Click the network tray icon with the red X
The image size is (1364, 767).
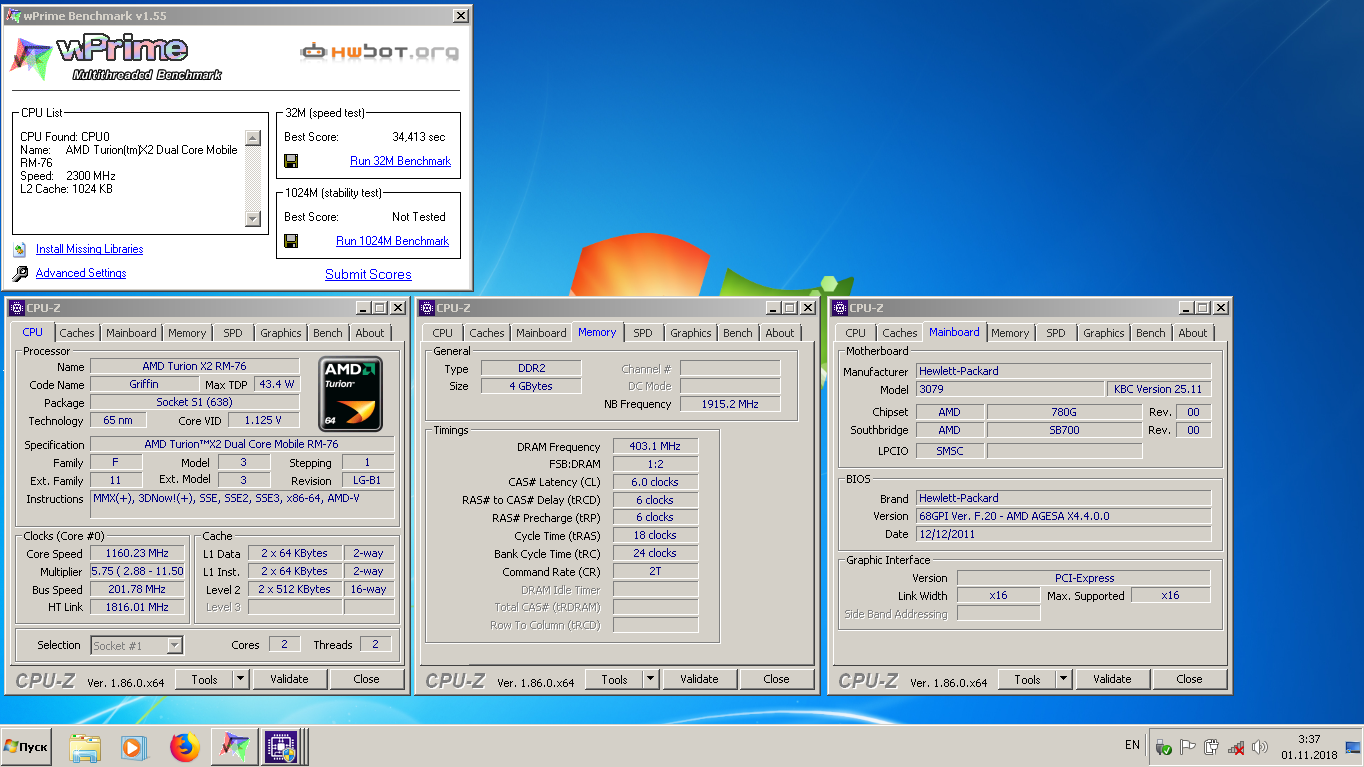[1236, 747]
